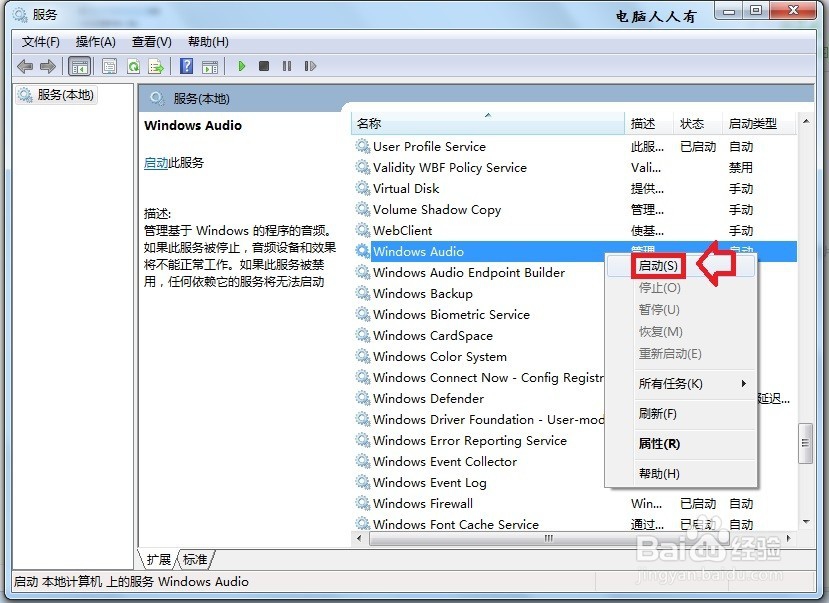Click the horizontal scrollbar thumb

[x=549, y=539]
